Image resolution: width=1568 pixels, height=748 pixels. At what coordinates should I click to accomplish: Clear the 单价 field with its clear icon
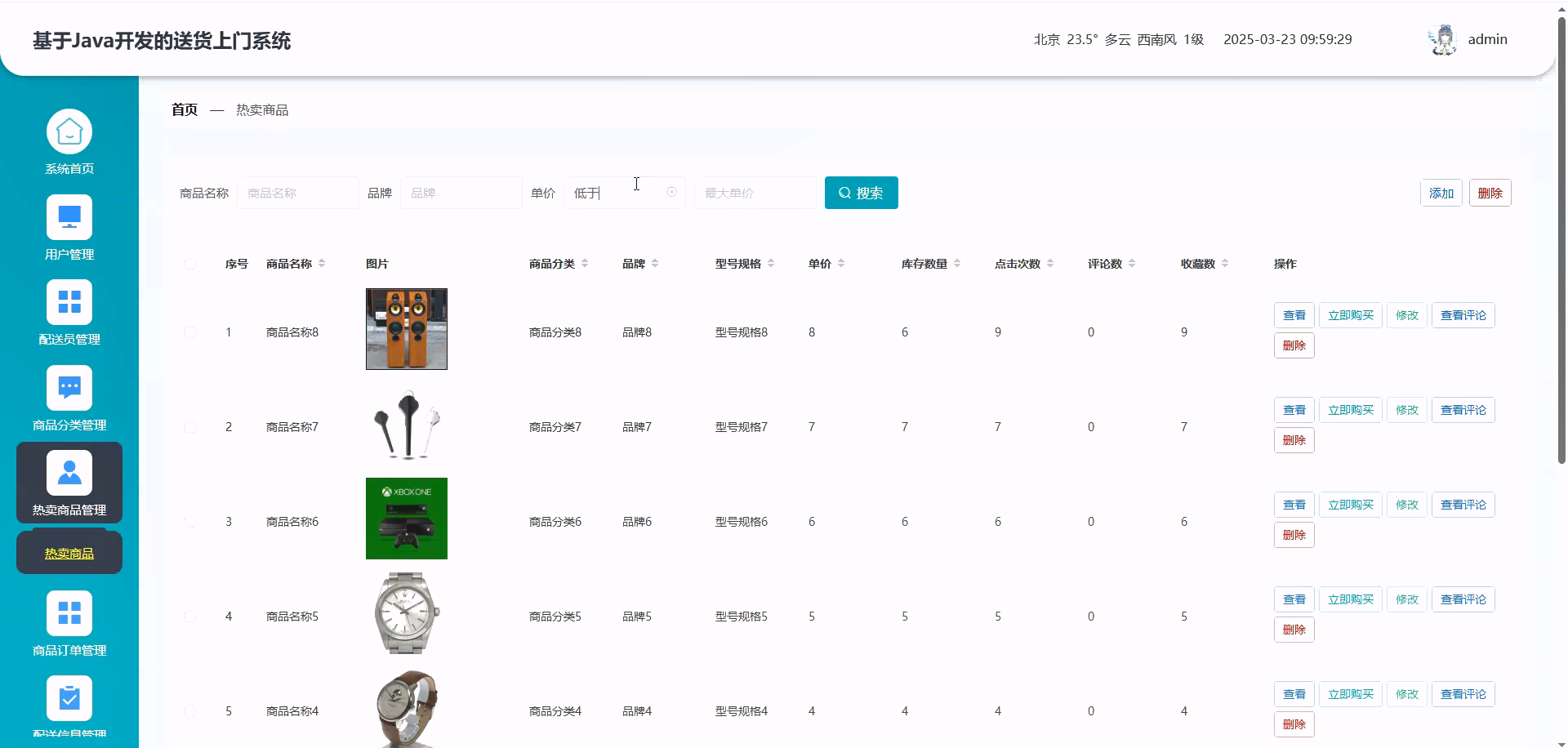pyautogui.click(x=671, y=192)
